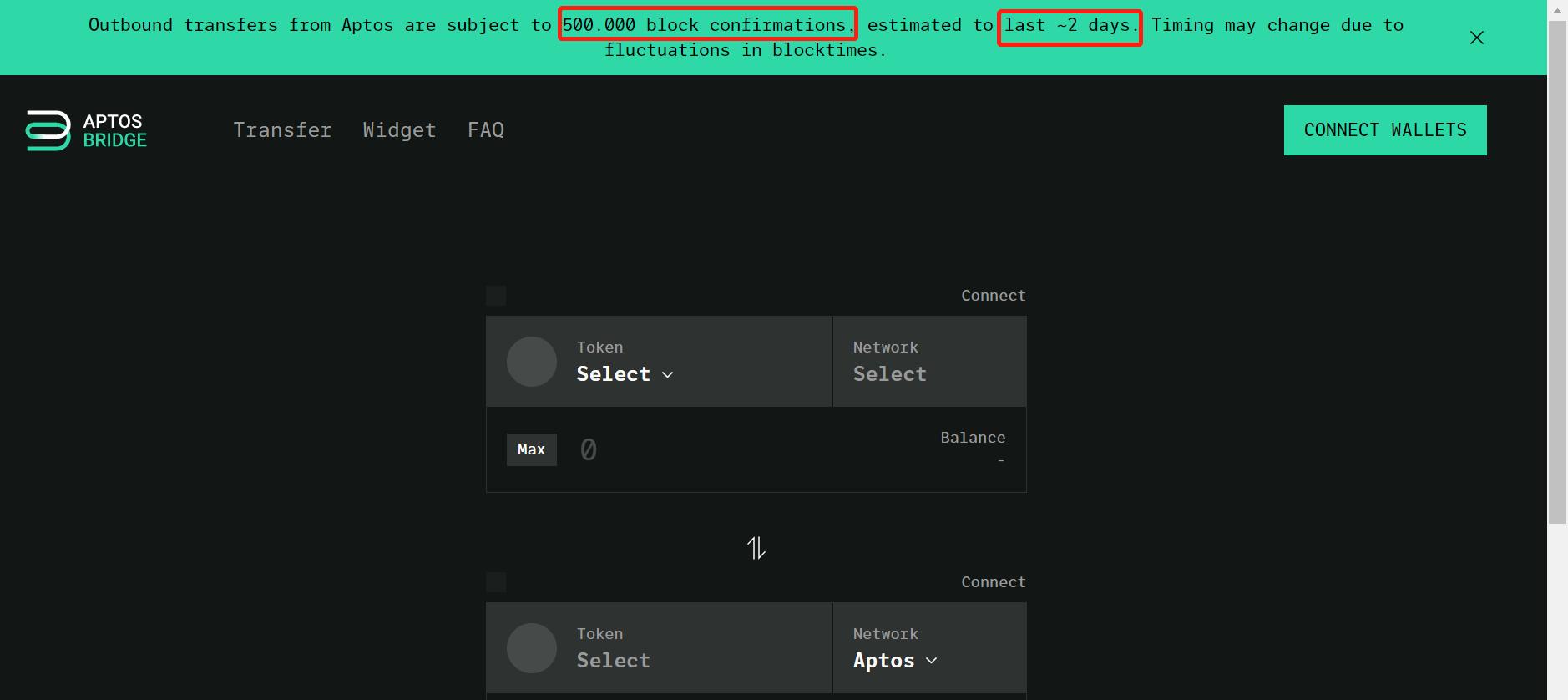Click small square icon above destination card

tap(496, 582)
